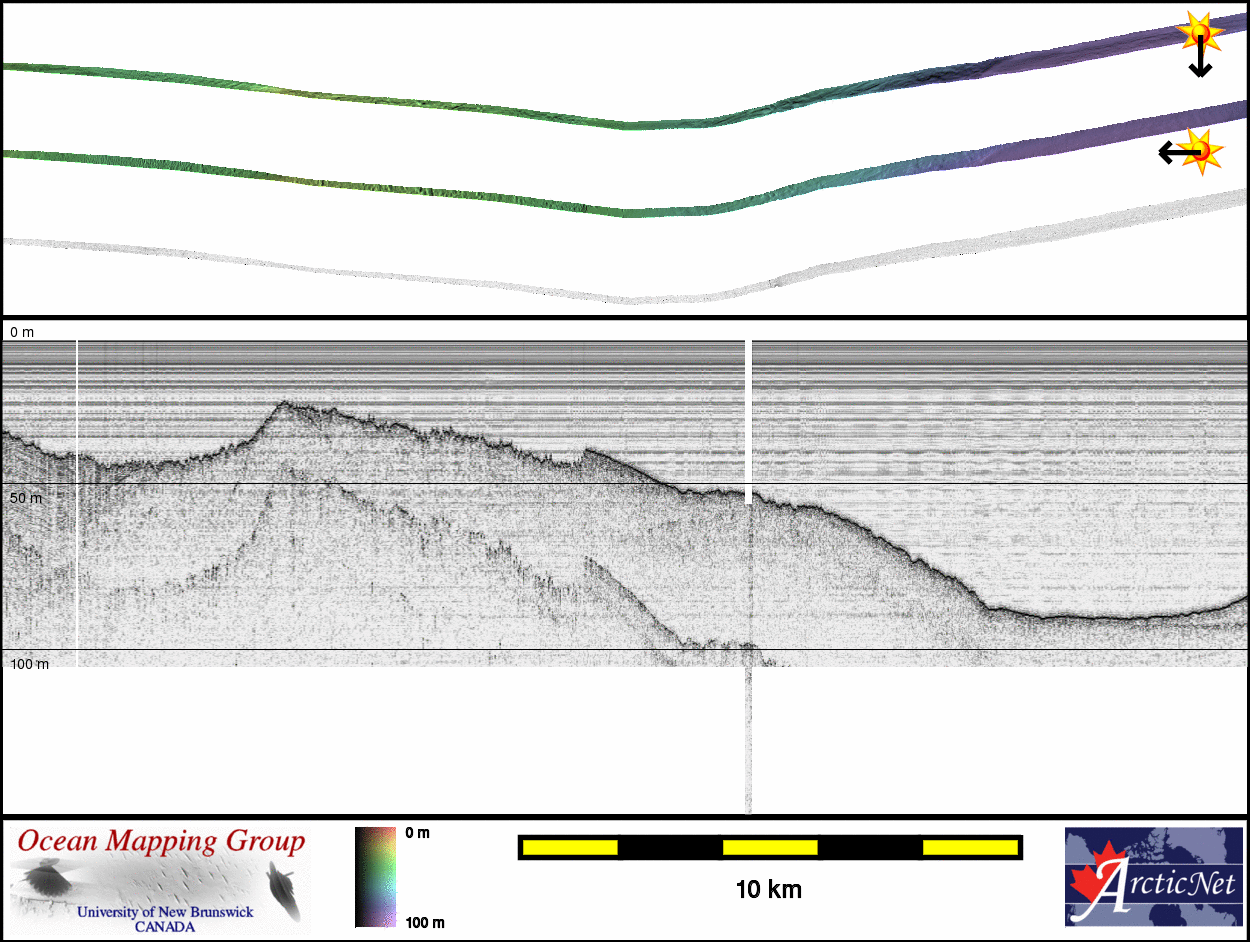Click the Ocean Mapping Group logo title

pos(160,841)
